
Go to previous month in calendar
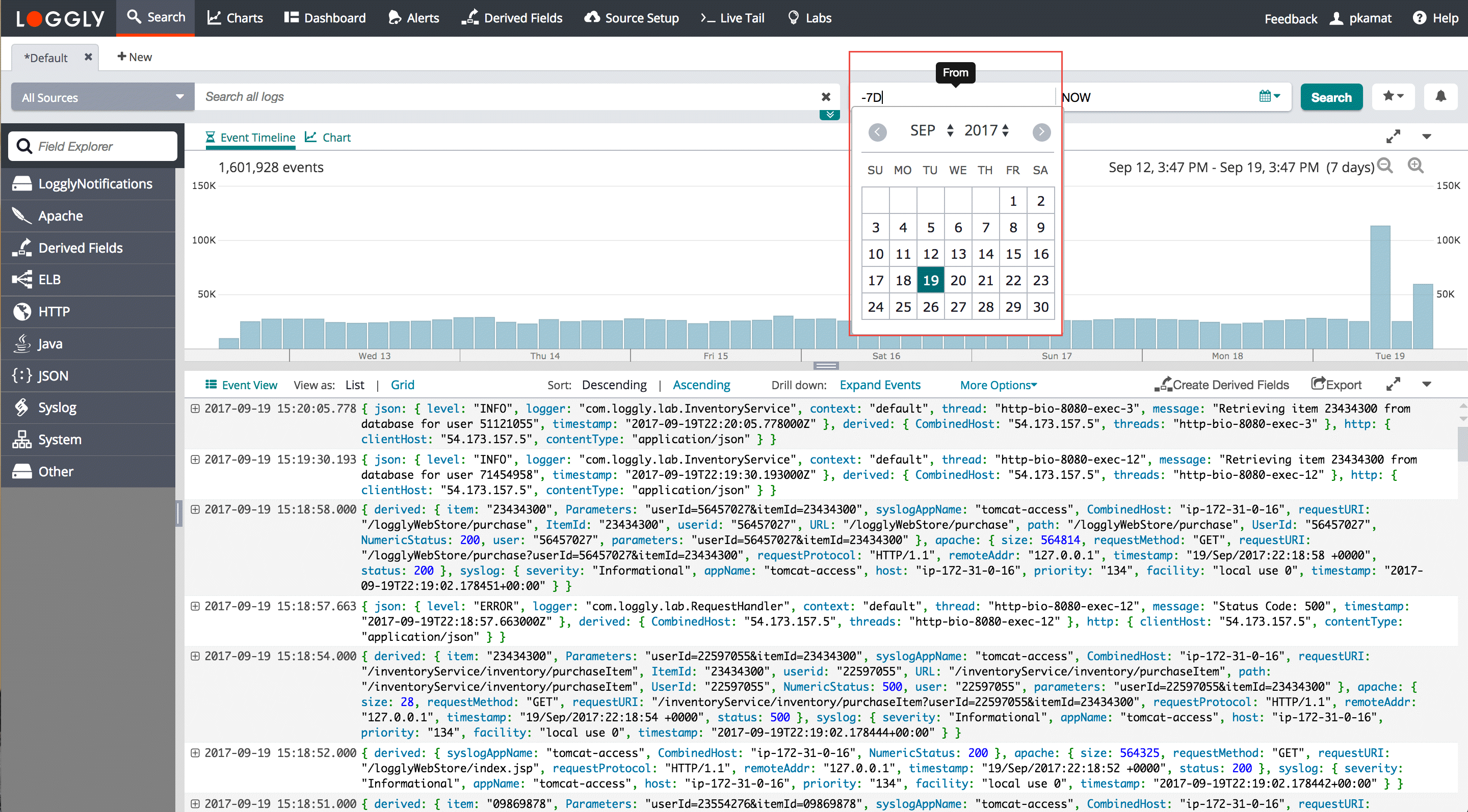(877, 132)
